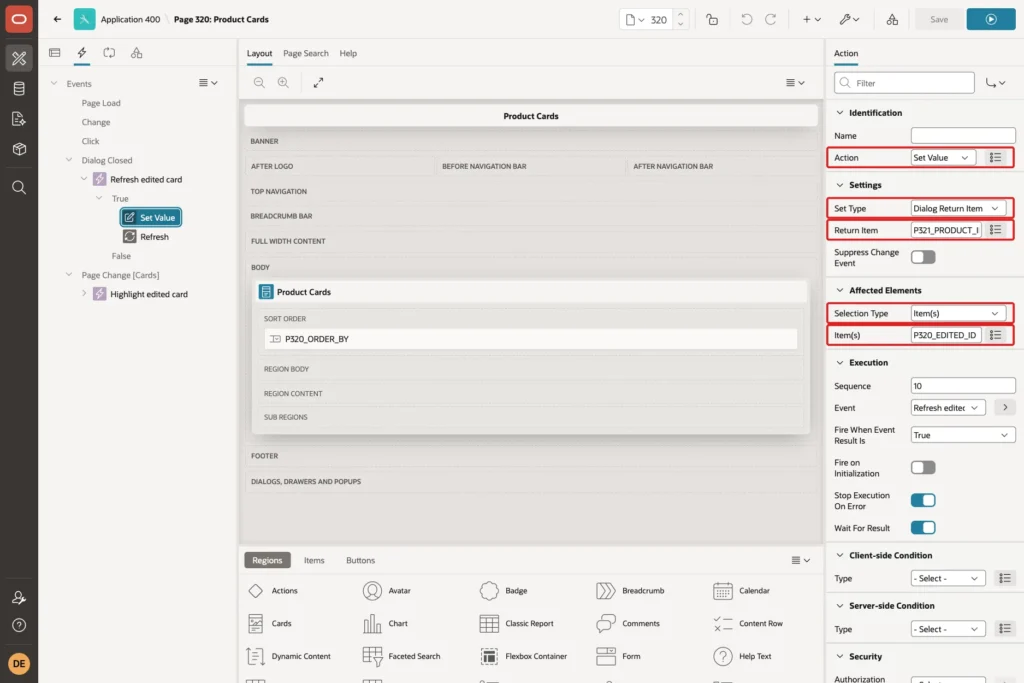Select the Refresh action node
The width and height of the screenshot is (1024, 683).
(147, 236)
